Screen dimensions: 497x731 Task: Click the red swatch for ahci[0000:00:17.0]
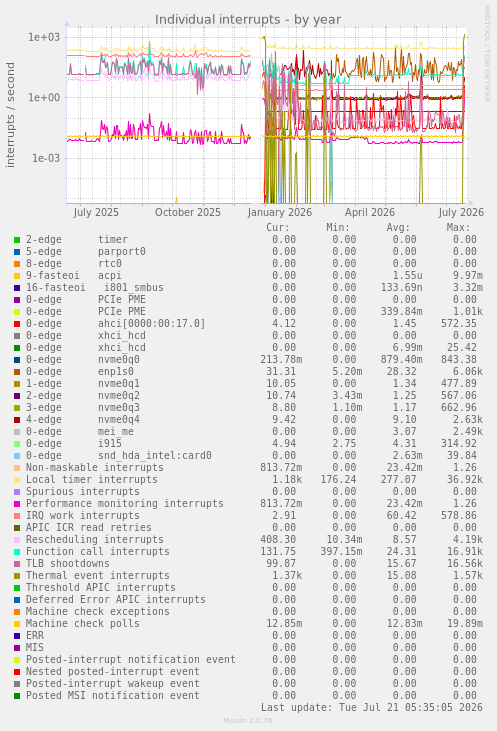(x=17, y=324)
